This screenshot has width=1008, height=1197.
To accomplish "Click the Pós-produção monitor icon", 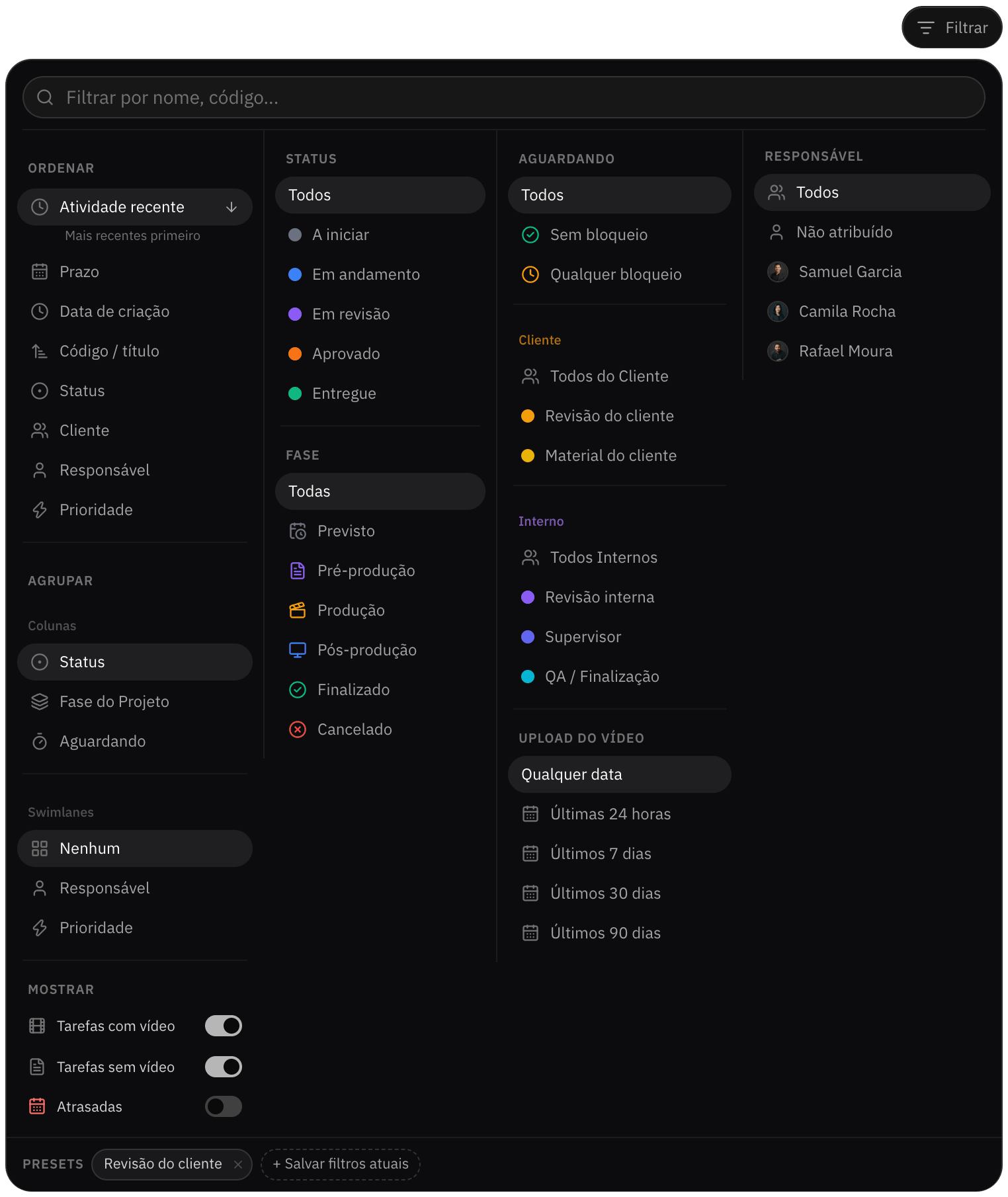I will 298,650.
